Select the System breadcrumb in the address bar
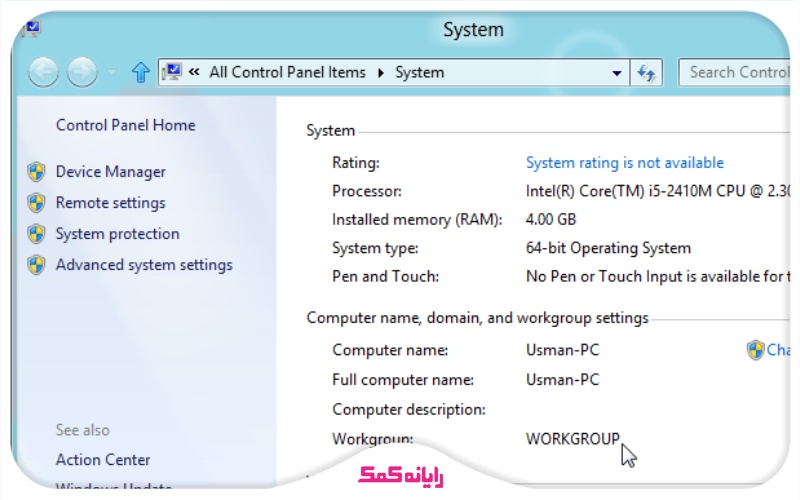800x500 pixels. (x=419, y=72)
